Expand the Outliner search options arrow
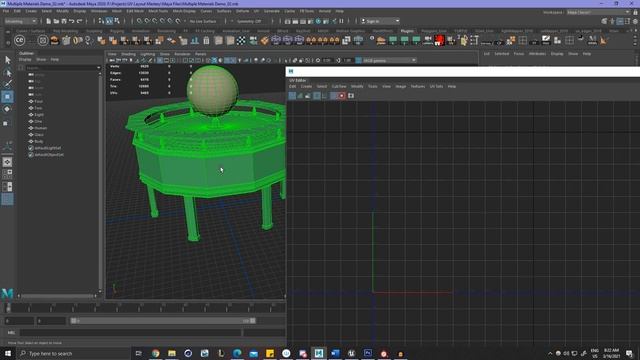640x360 pixels. (98, 68)
